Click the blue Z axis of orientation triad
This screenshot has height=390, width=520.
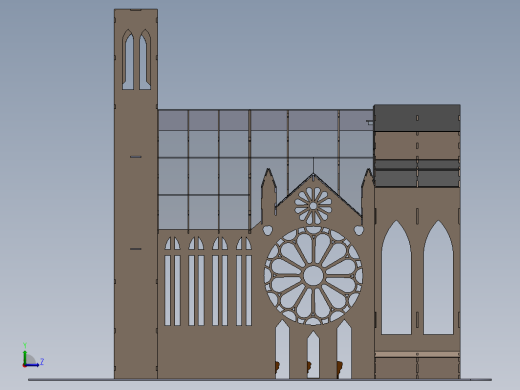point(33,365)
